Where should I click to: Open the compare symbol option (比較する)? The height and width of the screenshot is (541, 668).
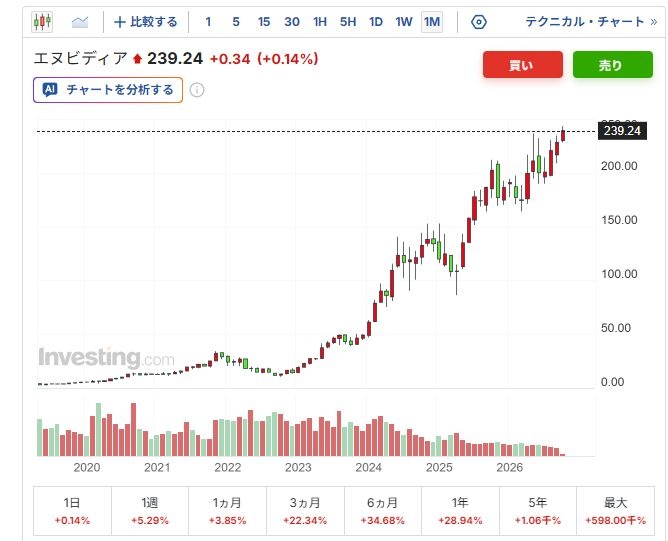click(146, 22)
